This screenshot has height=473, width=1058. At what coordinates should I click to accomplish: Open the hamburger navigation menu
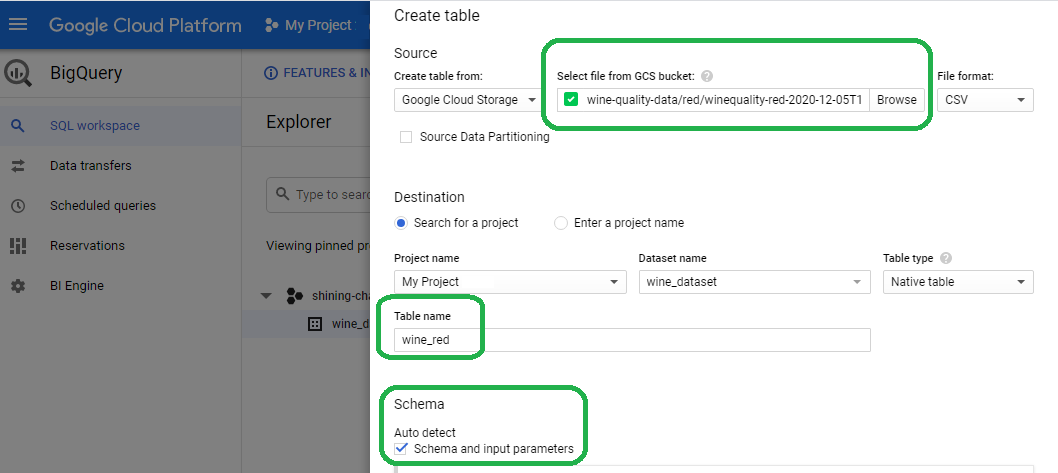[x=18, y=25]
